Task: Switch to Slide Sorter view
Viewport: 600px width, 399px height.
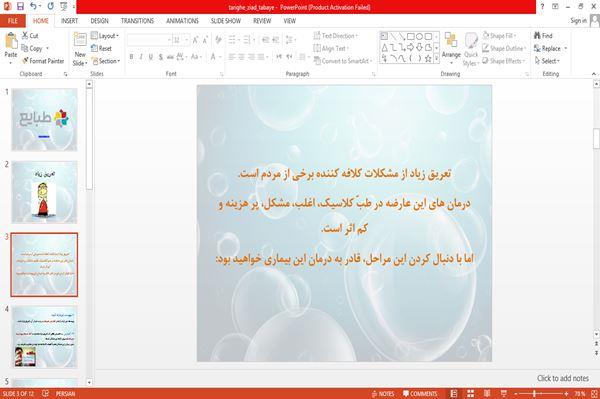Action: 471,393
